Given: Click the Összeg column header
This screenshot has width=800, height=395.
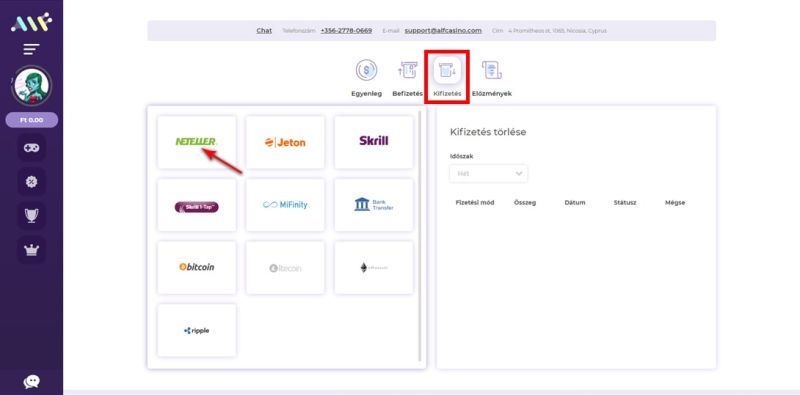Looking at the screenshot, I should click(x=525, y=203).
